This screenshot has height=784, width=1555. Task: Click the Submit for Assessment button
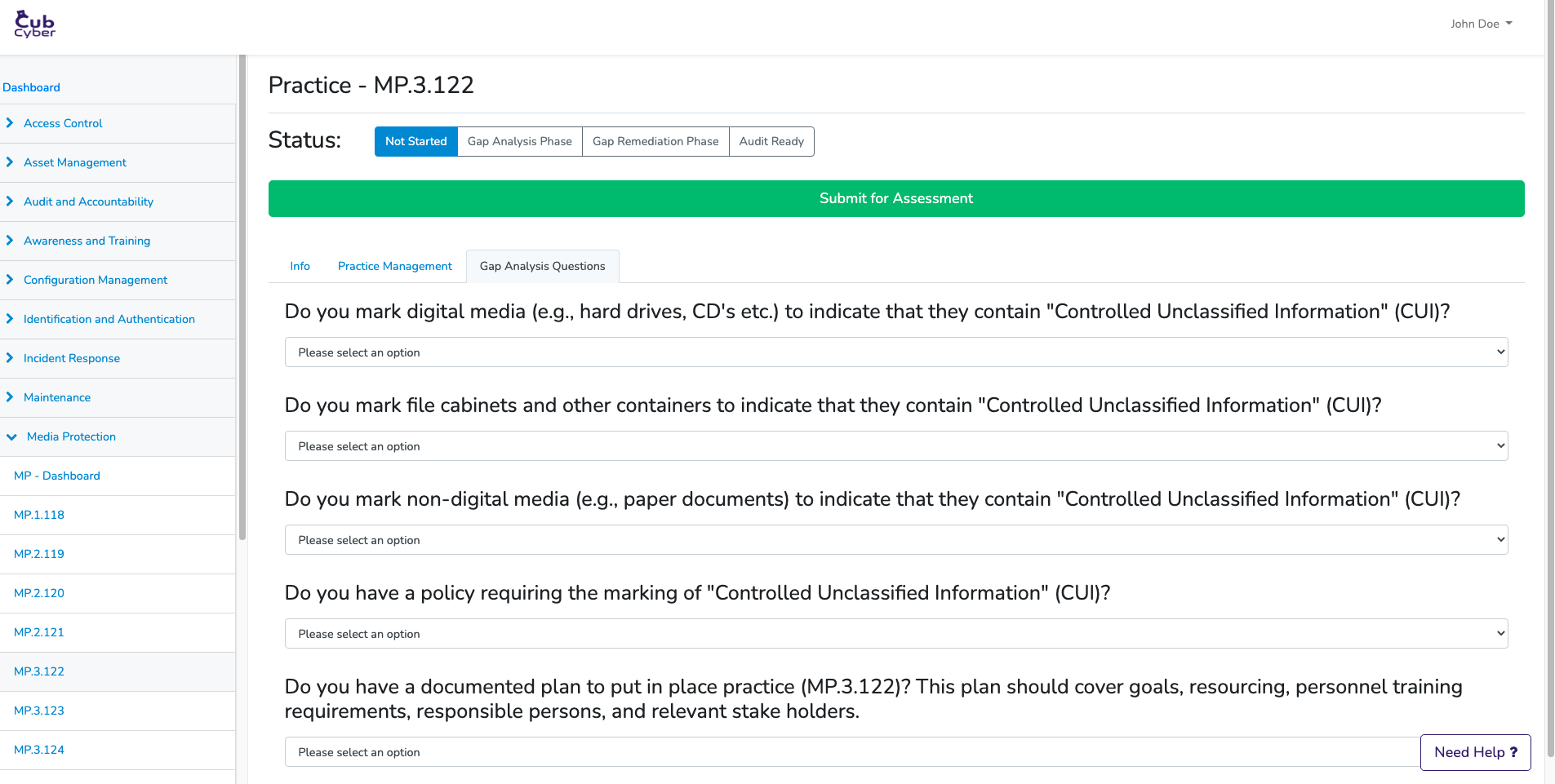click(895, 198)
